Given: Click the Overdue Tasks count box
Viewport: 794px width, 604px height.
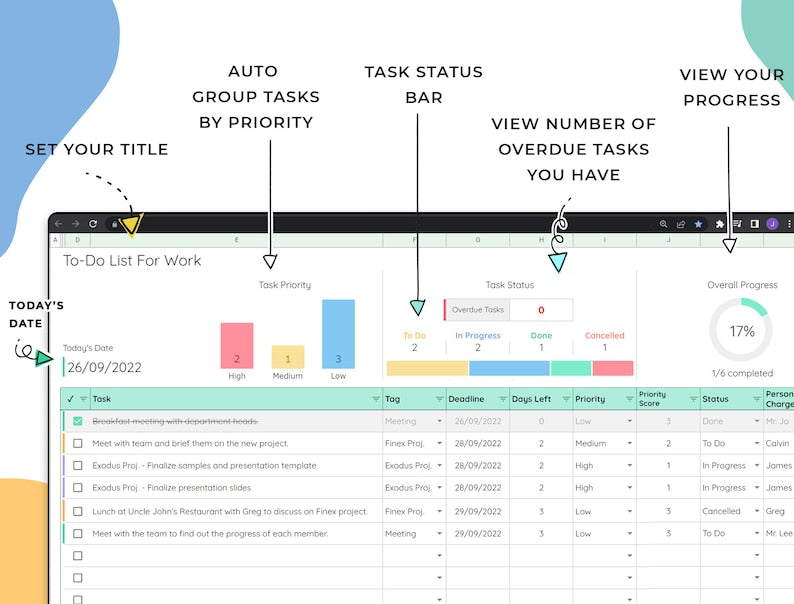Looking at the screenshot, I should (541, 310).
